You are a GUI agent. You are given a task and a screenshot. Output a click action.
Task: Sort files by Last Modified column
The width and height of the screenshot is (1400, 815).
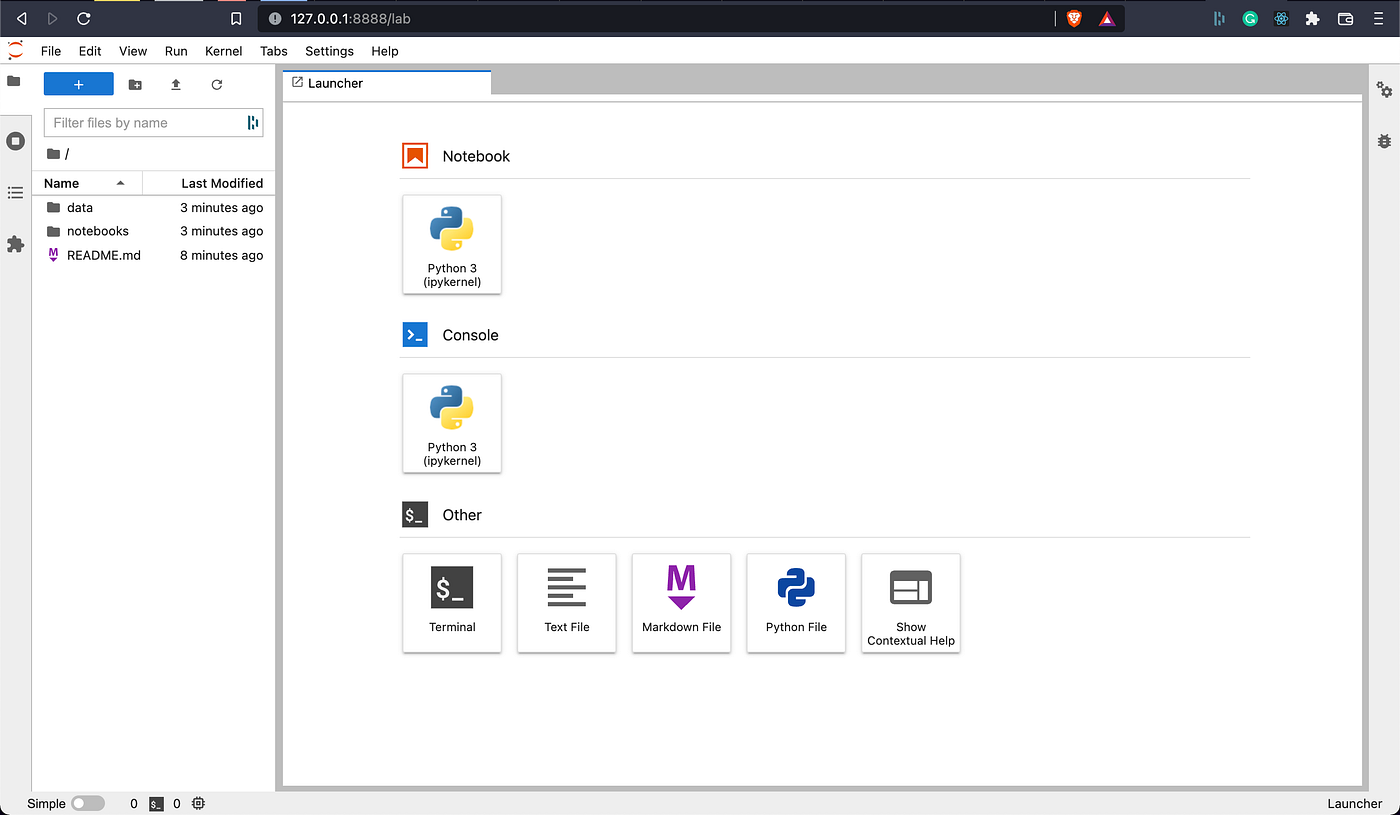209,183
